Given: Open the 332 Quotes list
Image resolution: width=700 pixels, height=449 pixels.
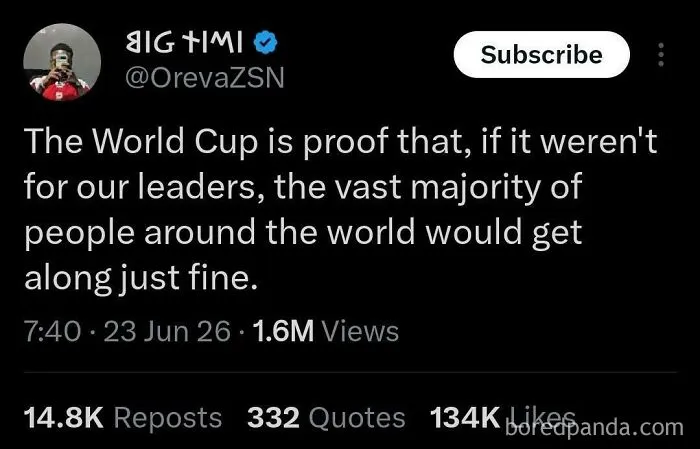Looking at the screenshot, I should point(326,418).
